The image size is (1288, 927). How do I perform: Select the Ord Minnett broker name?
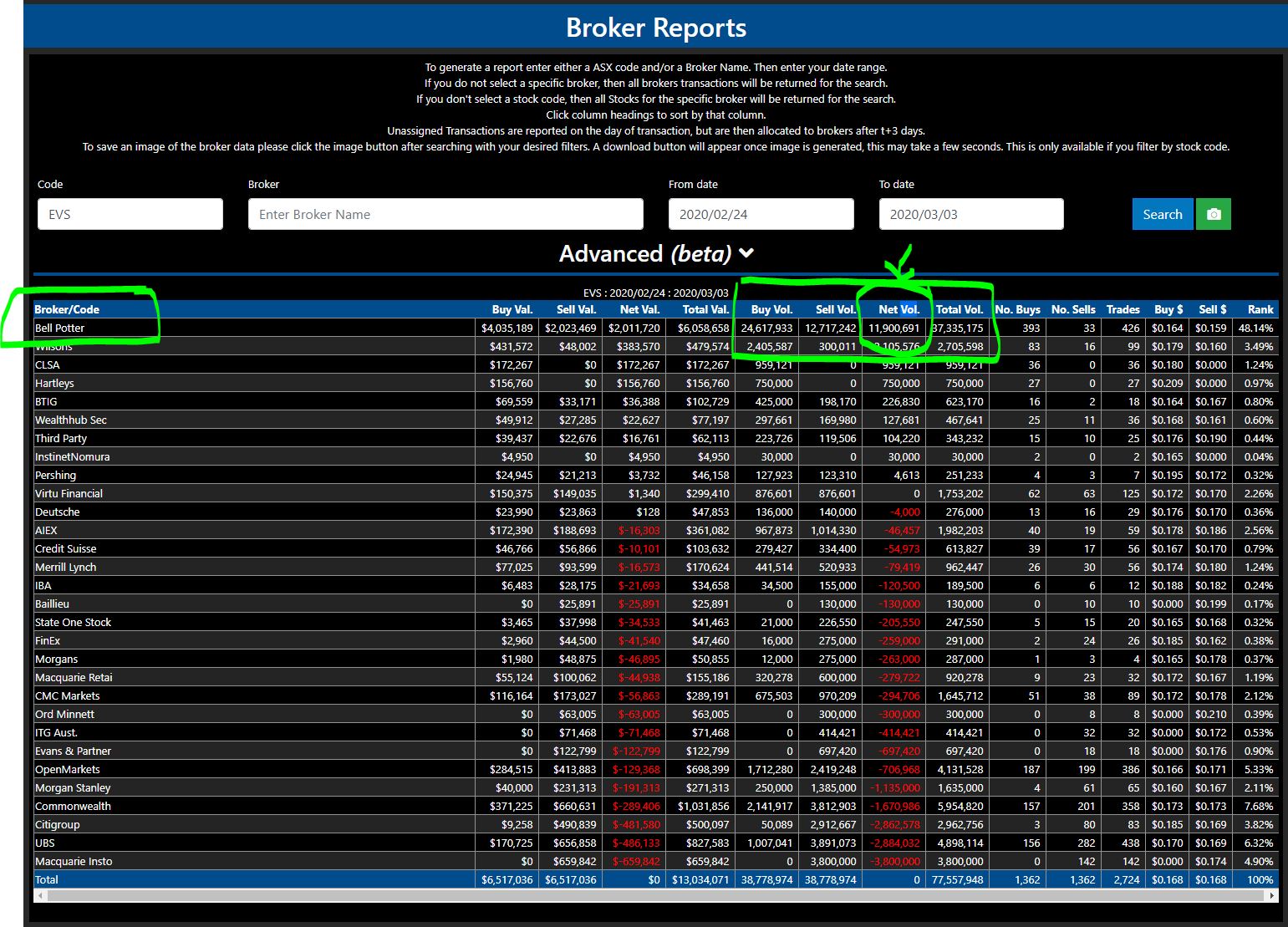point(64,714)
